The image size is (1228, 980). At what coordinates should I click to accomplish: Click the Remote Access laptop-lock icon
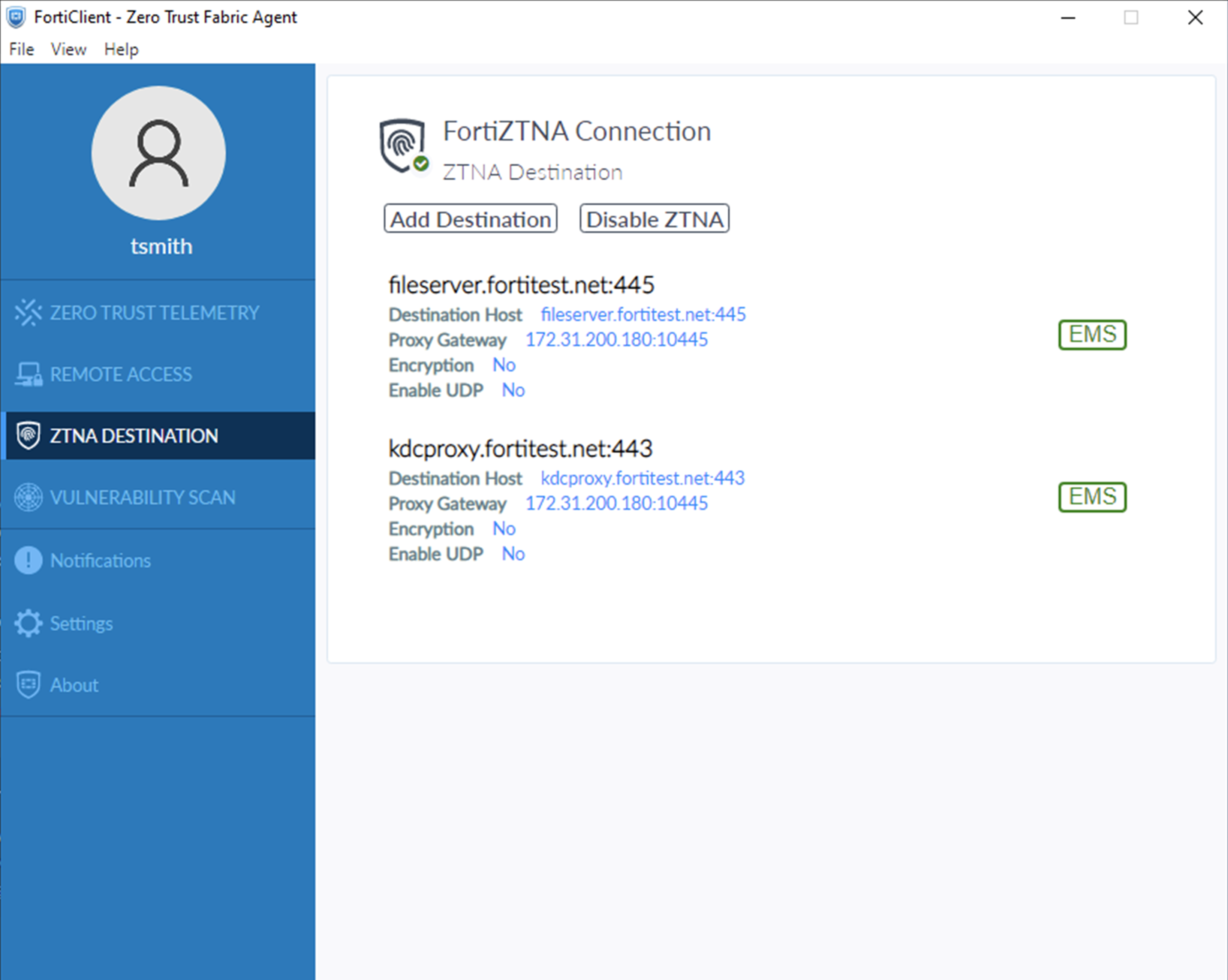point(28,374)
